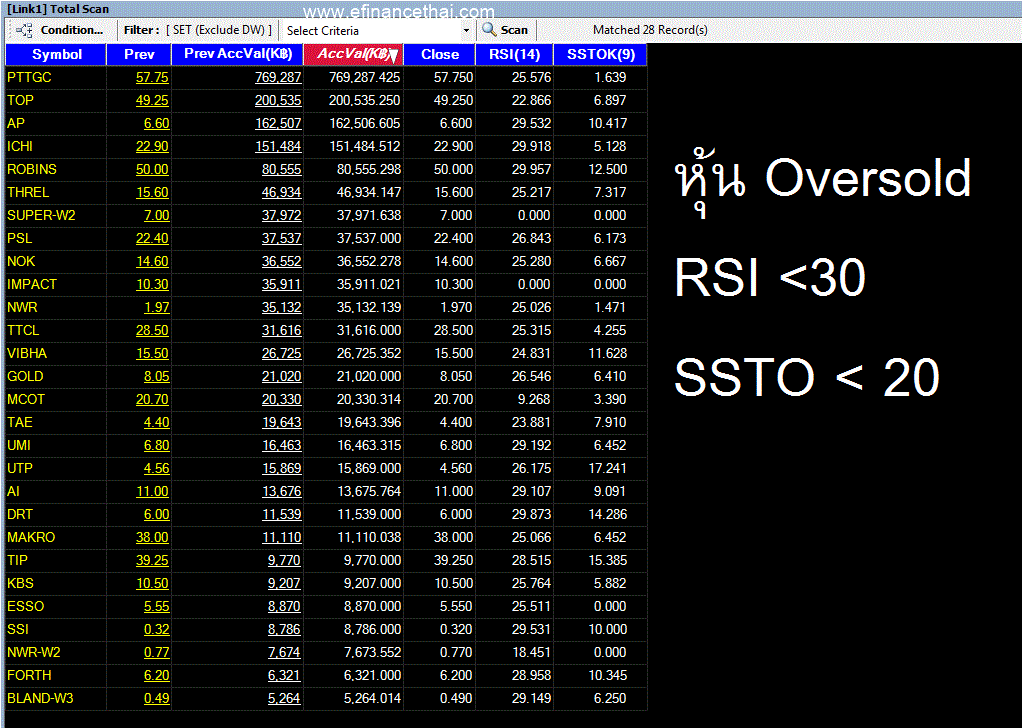
Task: Select the NOK symbol
Action: [21, 261]
